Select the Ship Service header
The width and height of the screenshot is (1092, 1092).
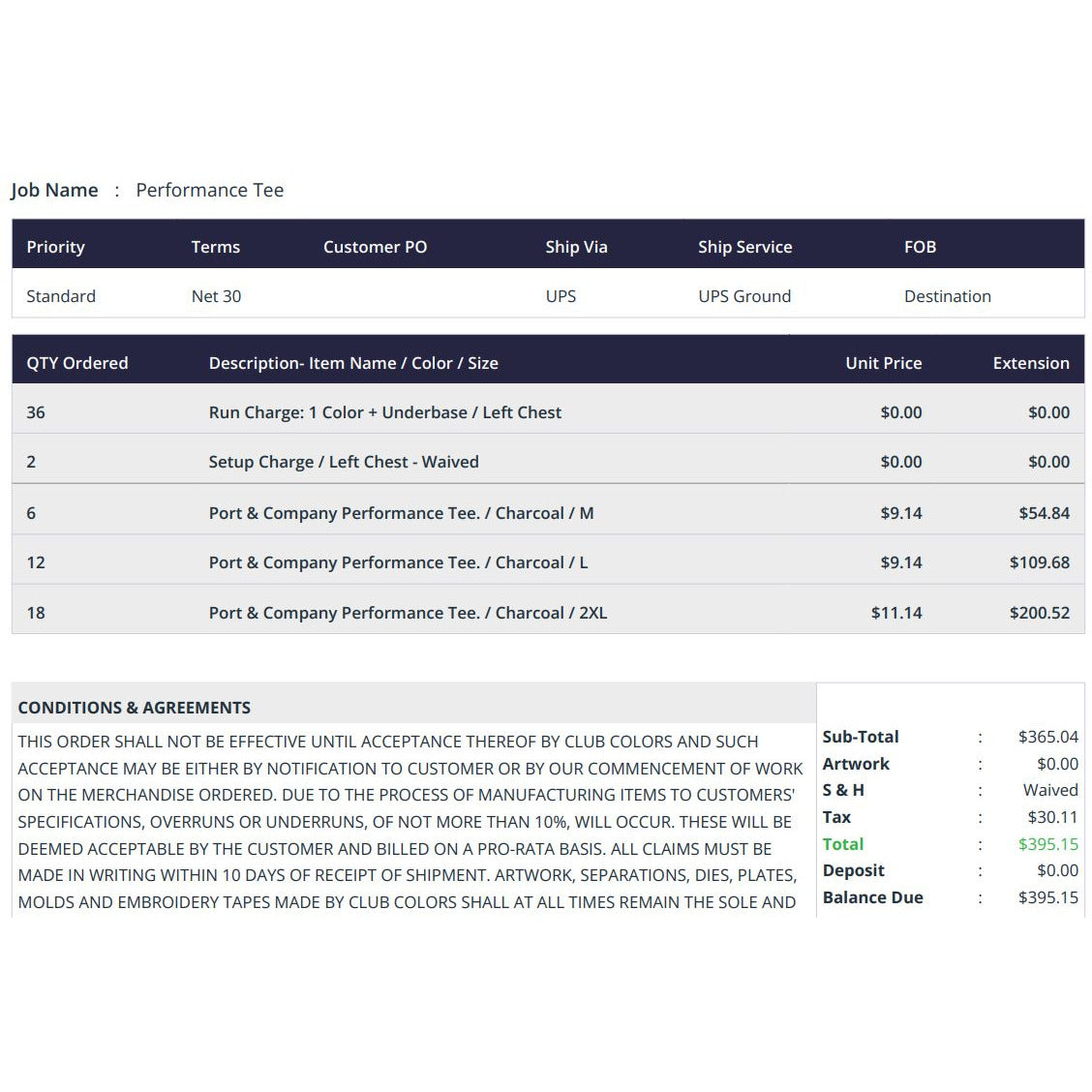[x=744, y=247]
